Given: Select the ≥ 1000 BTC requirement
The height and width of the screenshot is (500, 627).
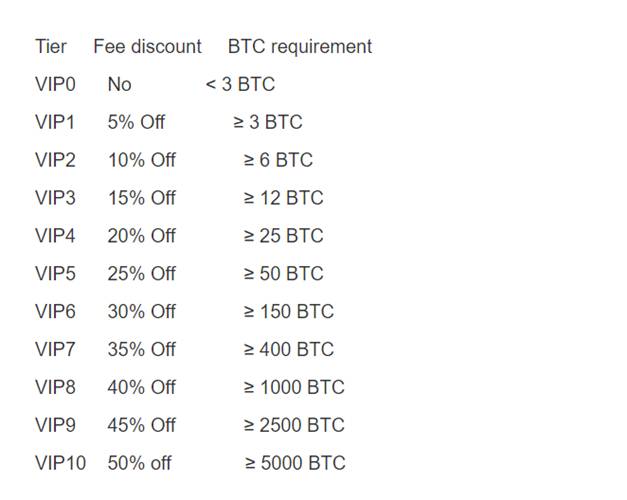Looking at the screenshot, I should point(294,387).
